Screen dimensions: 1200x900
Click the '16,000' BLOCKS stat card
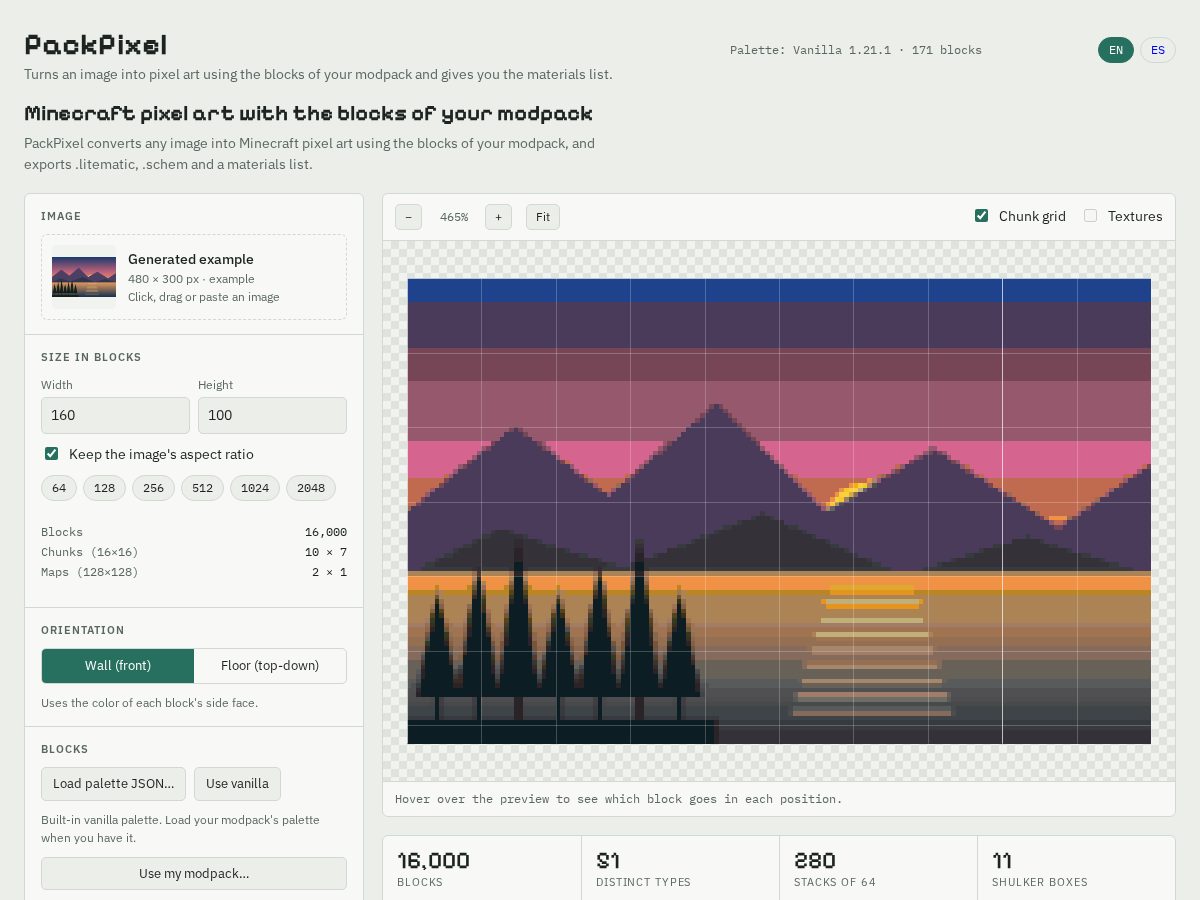(482, 868)
